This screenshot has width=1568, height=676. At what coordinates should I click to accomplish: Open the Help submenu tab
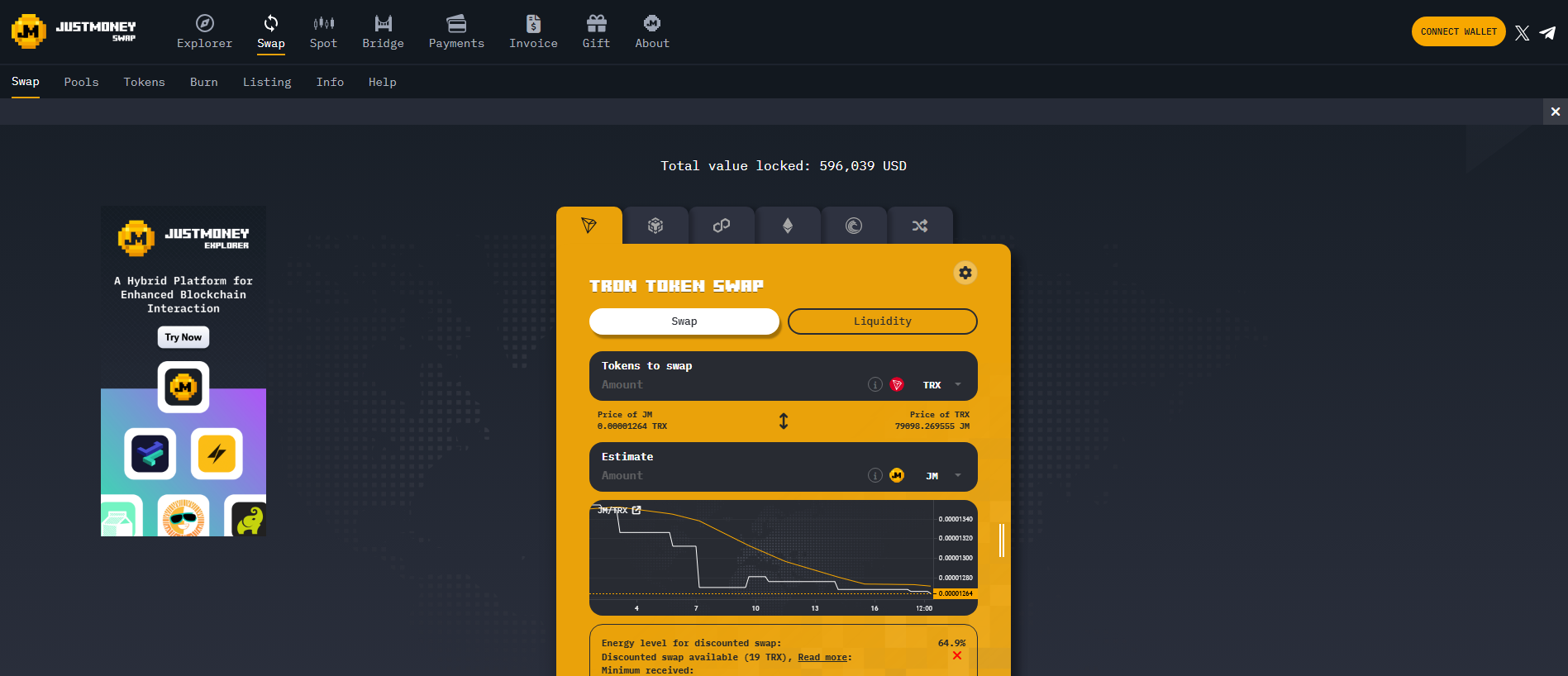click(382, 82)
